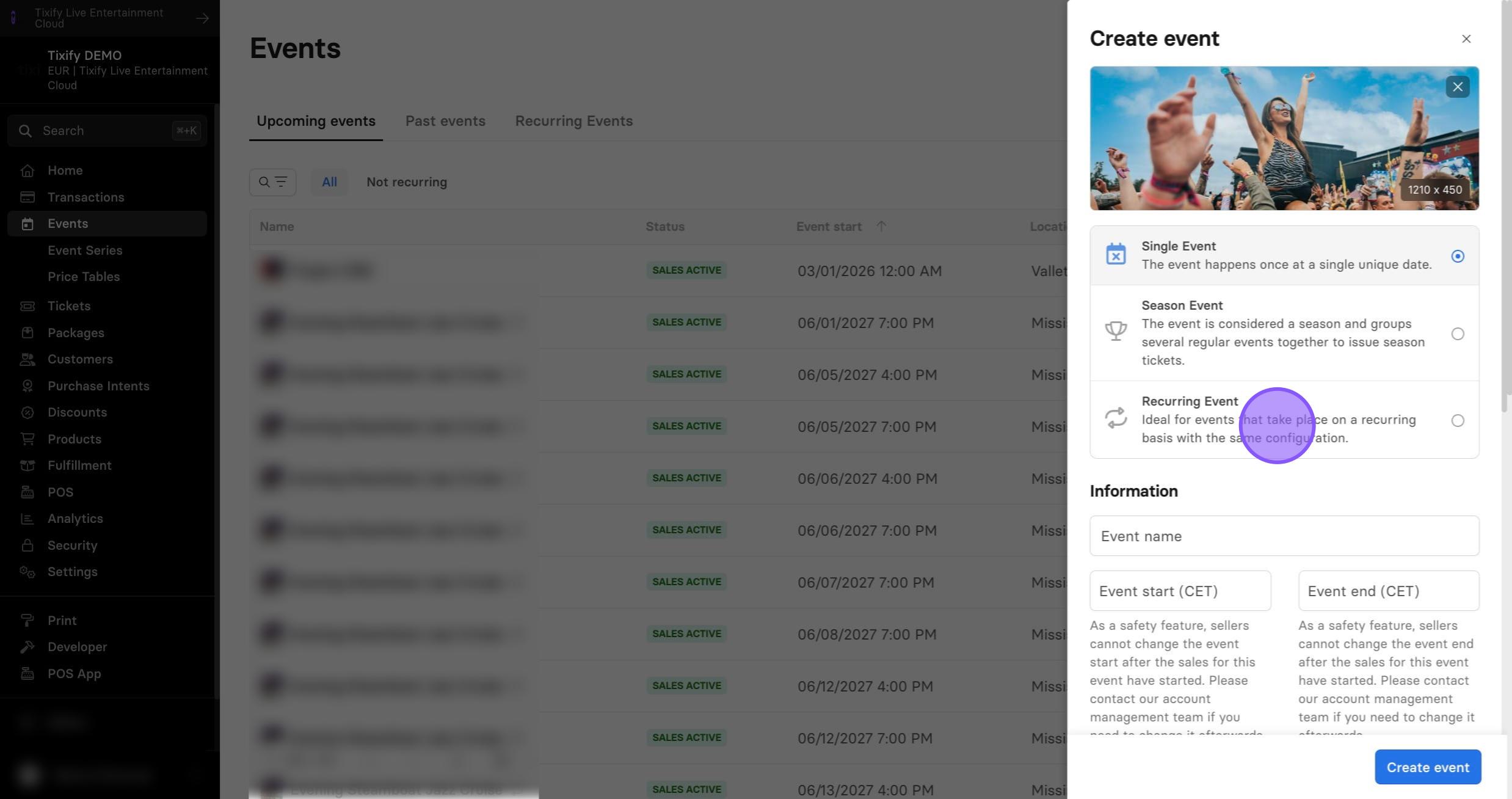Open Event Series submenu item
This screenshot has width=1512, height=799.
[x=85, y=250]
